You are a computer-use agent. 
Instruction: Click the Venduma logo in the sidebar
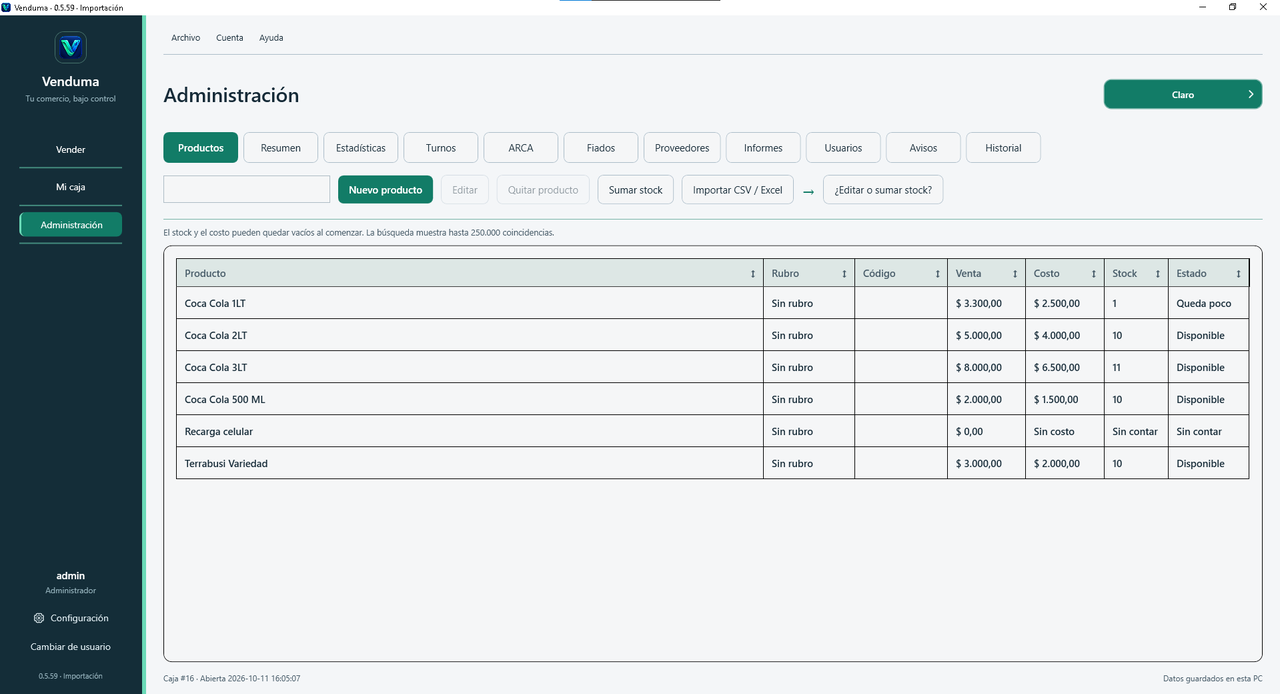[x=70, y=47]
